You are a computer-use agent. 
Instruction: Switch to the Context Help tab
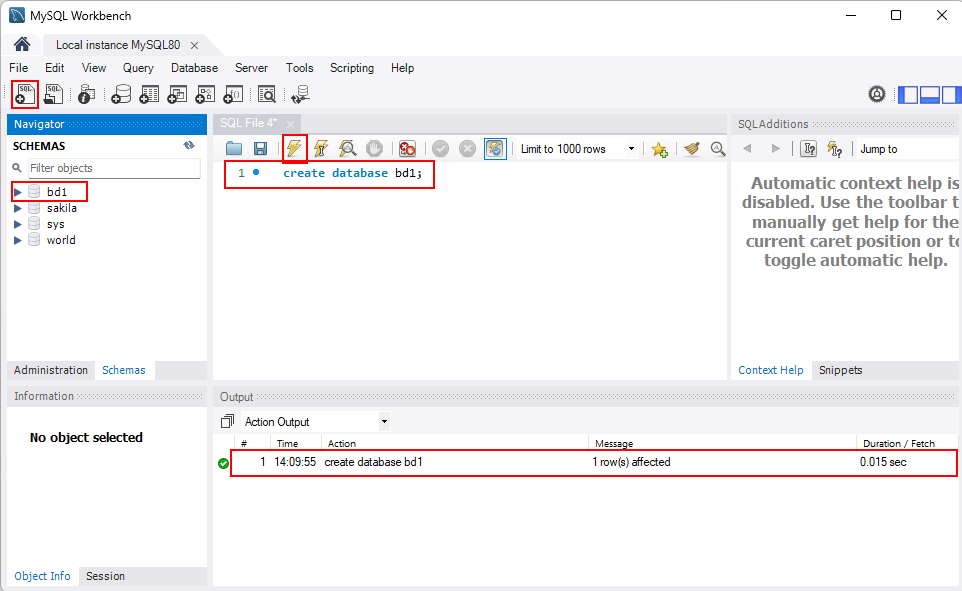point(771,370)
